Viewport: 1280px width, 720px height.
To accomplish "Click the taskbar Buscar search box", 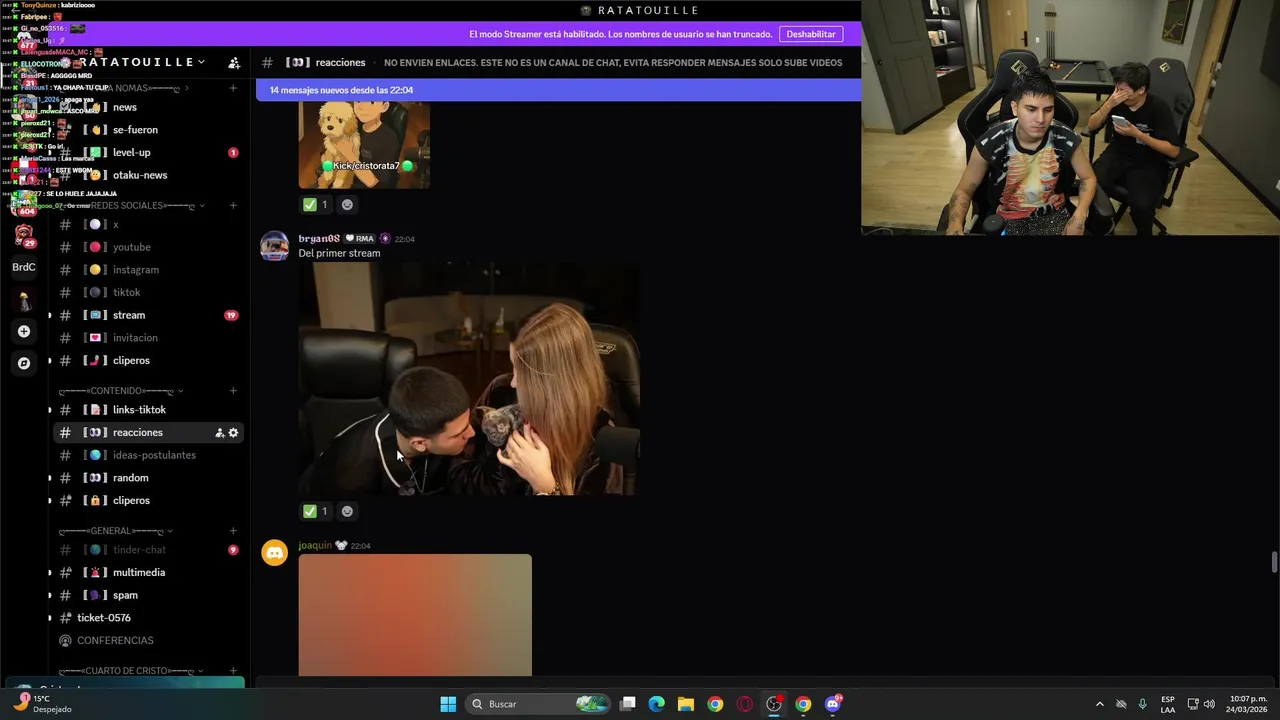I will (x=539, y=704).
